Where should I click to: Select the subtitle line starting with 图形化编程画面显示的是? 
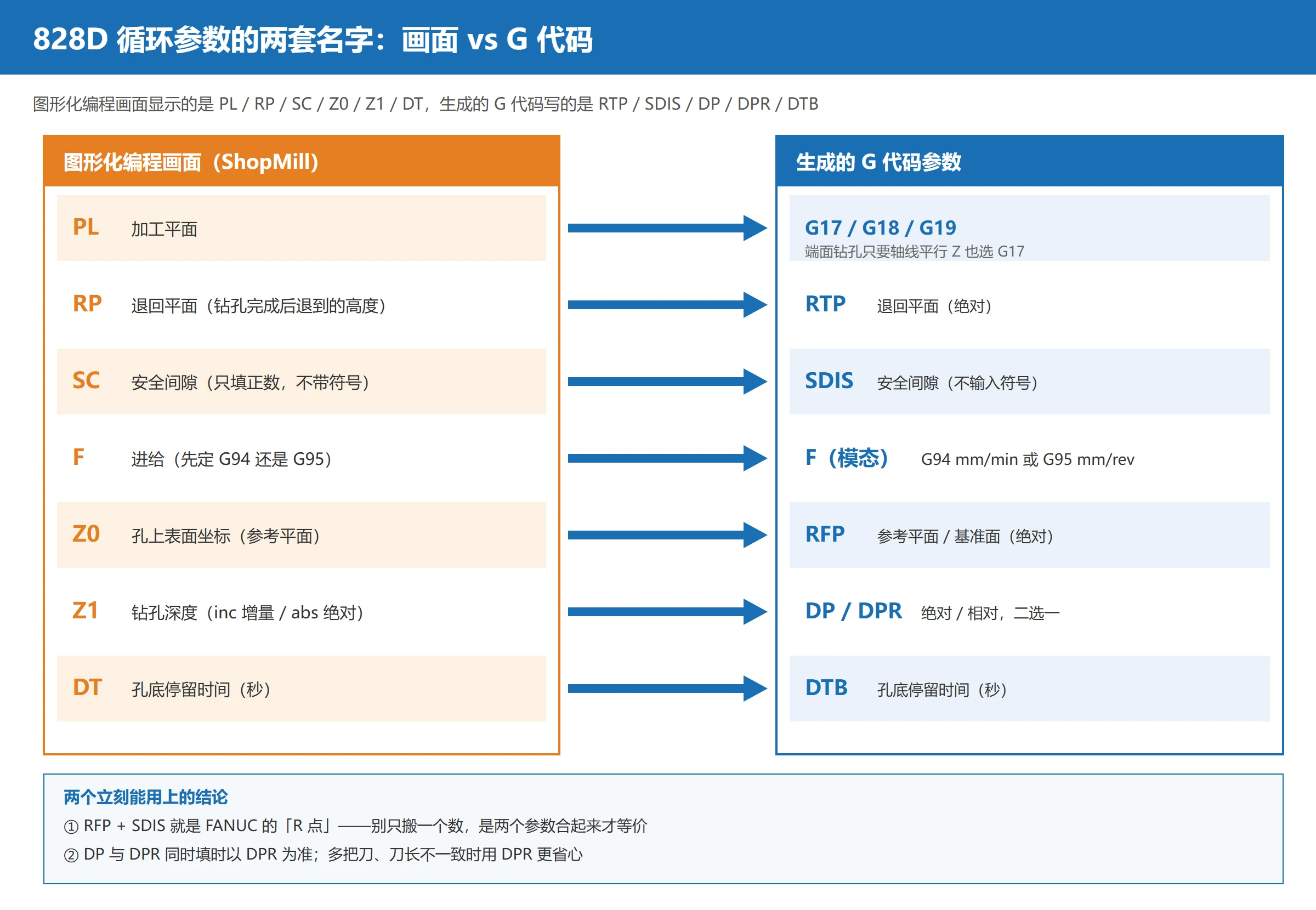pos(426,104)
